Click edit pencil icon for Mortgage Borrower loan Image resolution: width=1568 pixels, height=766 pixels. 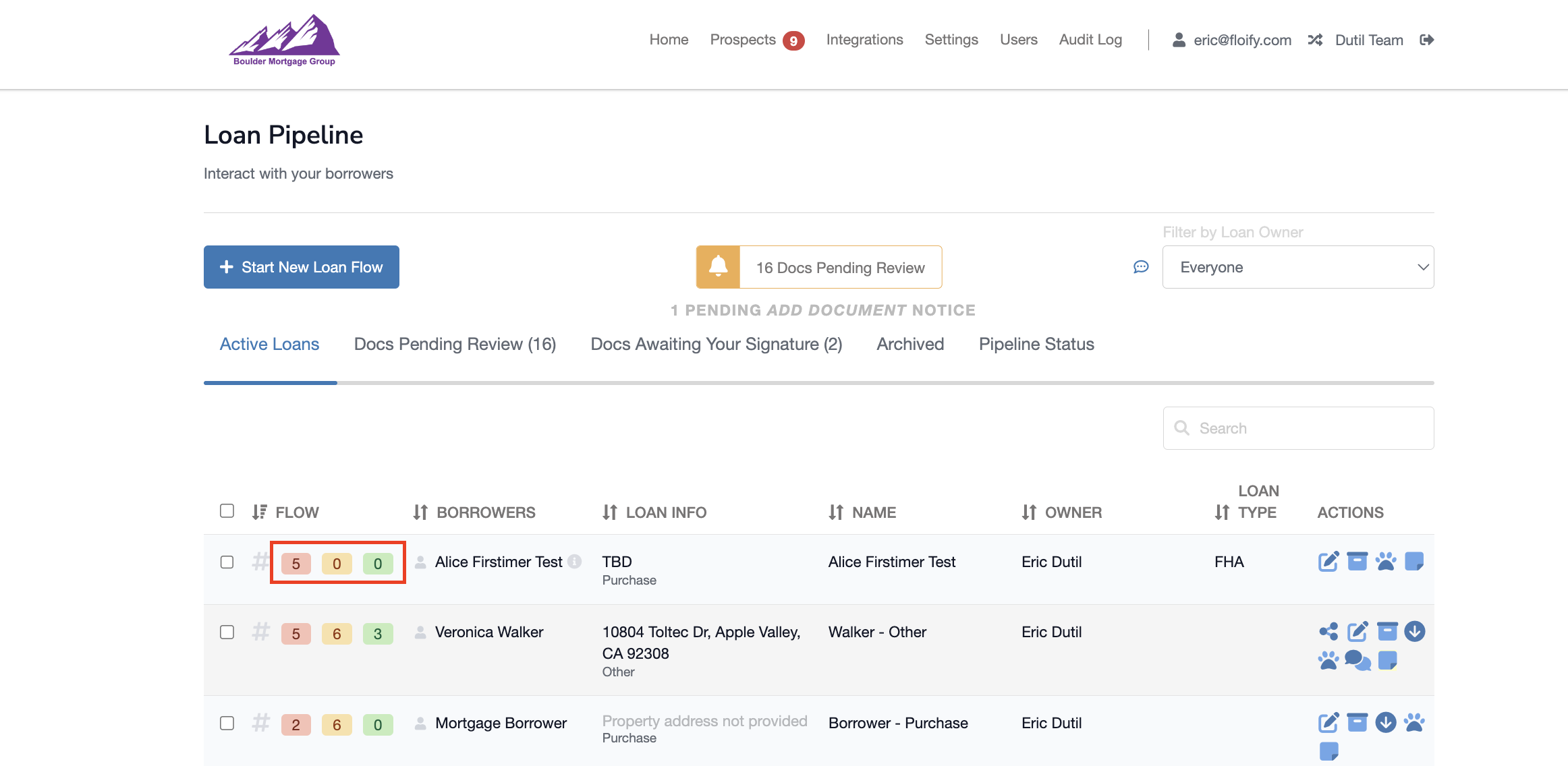pyautogui.click(x=1328, y=722)
